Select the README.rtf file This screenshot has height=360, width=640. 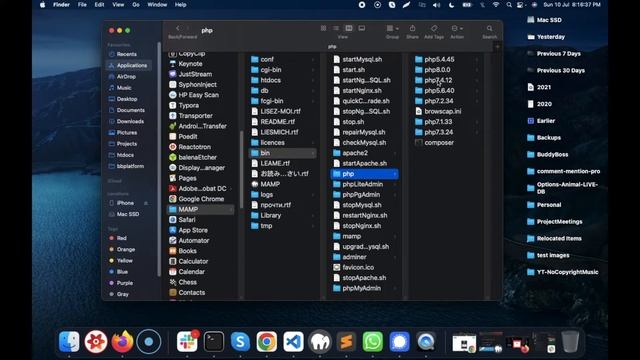[278, 122]
